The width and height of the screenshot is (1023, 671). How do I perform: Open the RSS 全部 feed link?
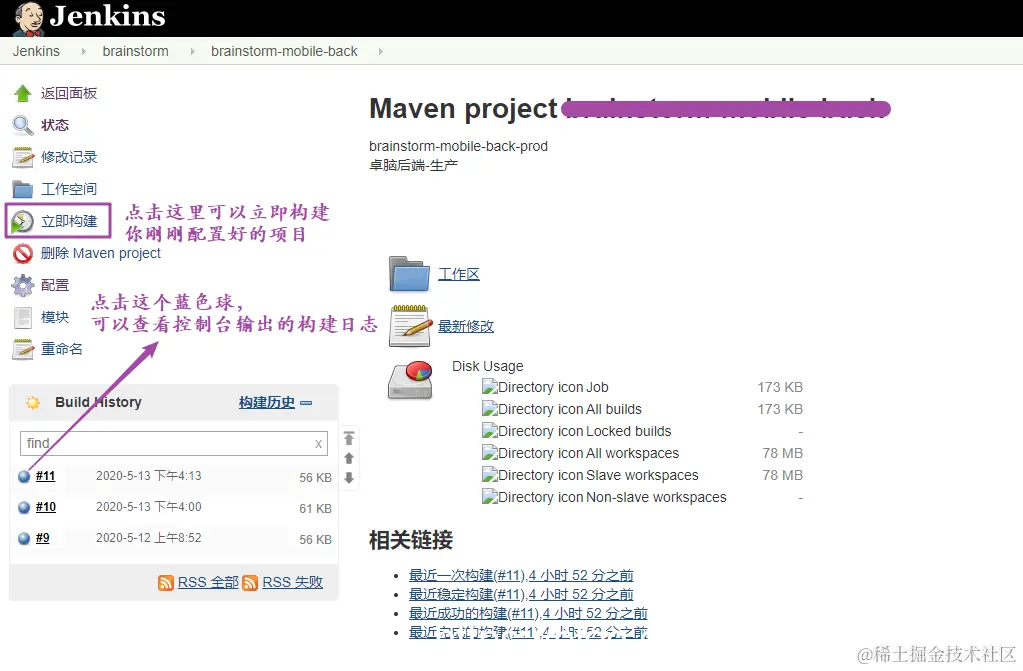(x=208, y=582)
